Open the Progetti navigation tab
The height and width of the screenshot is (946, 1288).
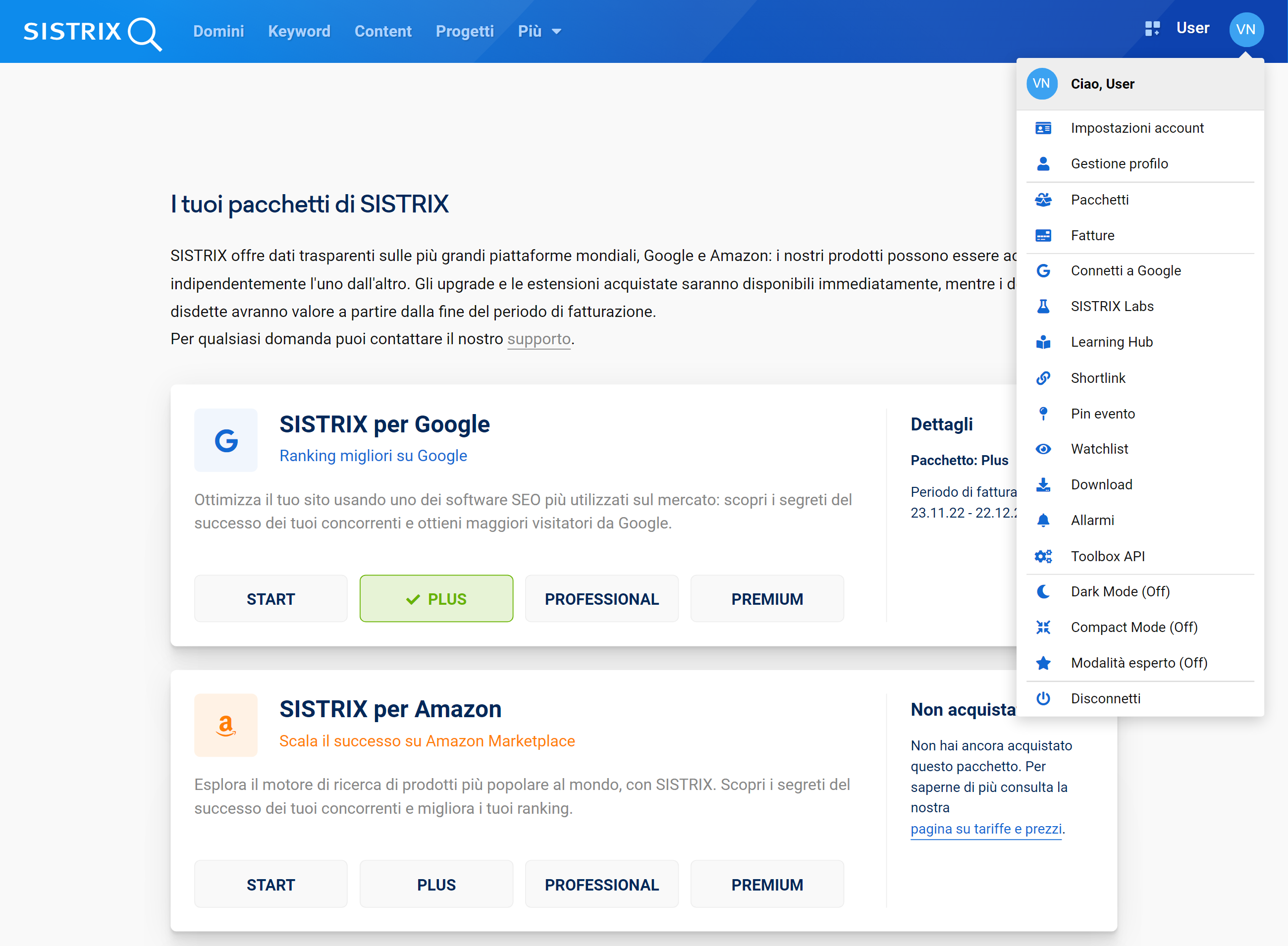[465, 32]
